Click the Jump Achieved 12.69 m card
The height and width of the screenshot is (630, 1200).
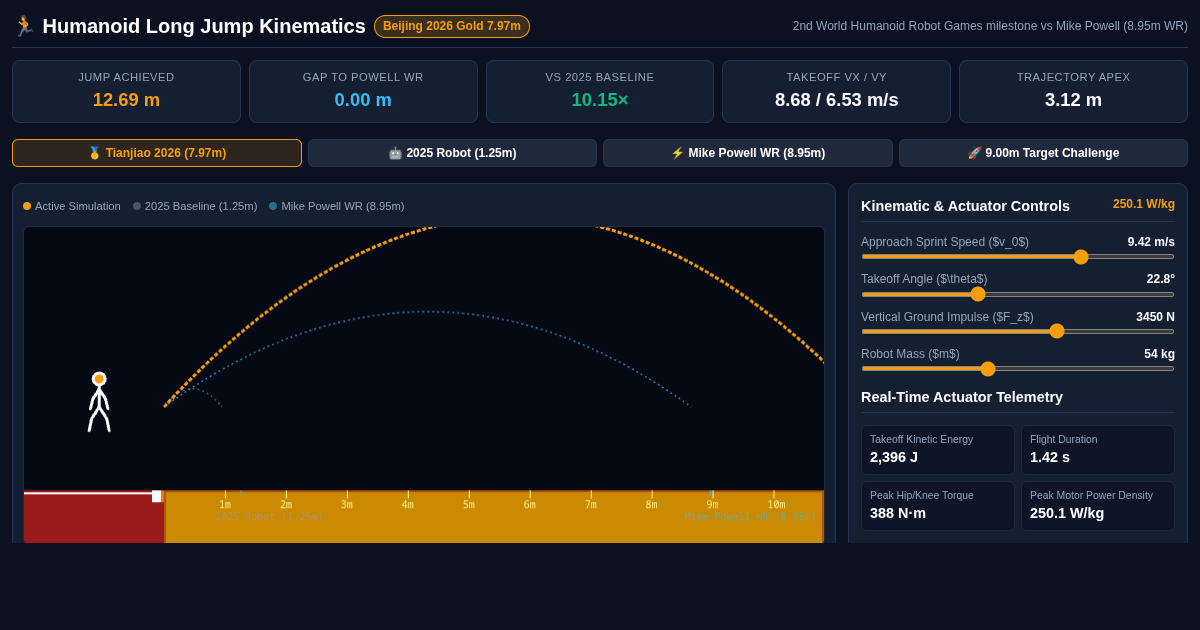tap(126, 91)
